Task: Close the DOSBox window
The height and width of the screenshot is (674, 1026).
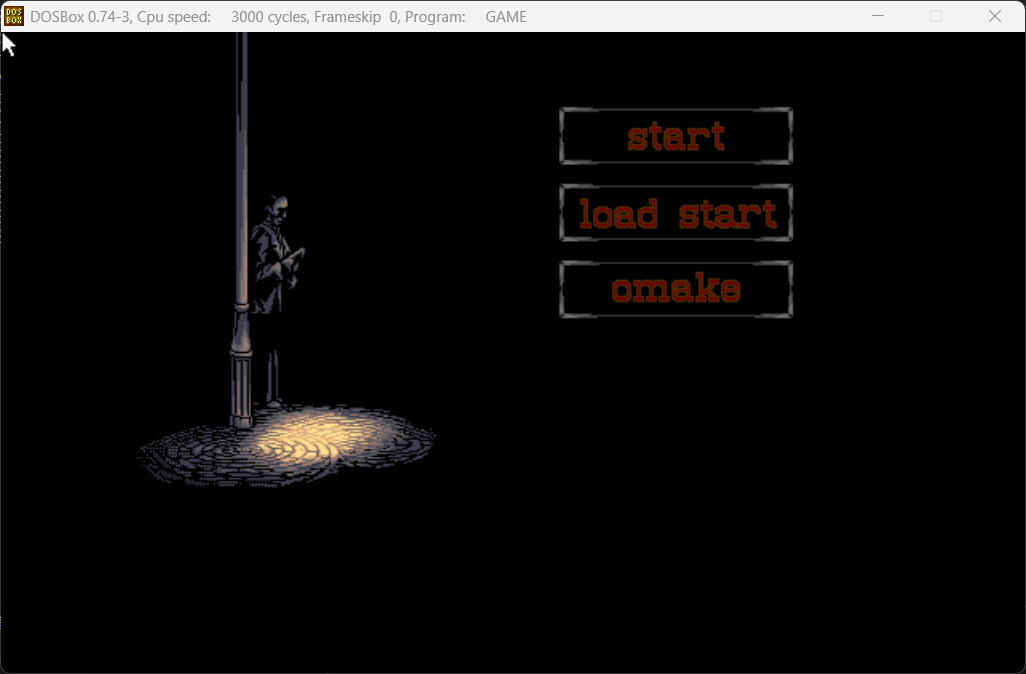Action: tap(995, 16)
